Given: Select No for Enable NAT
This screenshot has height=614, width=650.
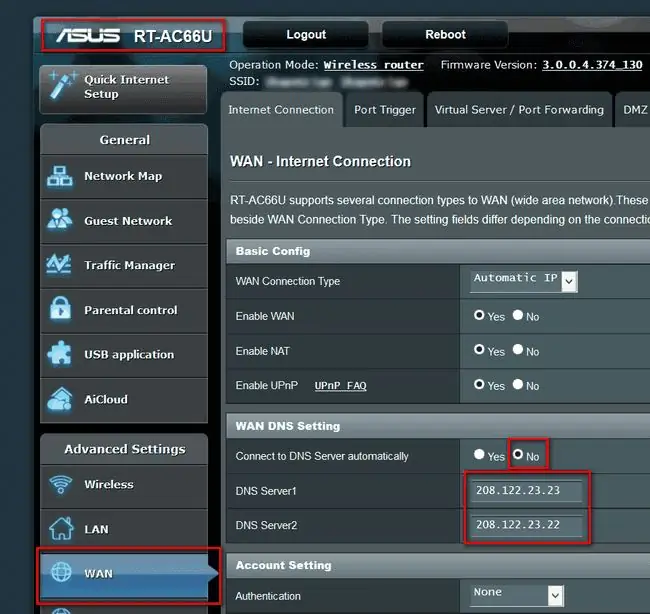Looking at the screenshot, I should point(518,349).
